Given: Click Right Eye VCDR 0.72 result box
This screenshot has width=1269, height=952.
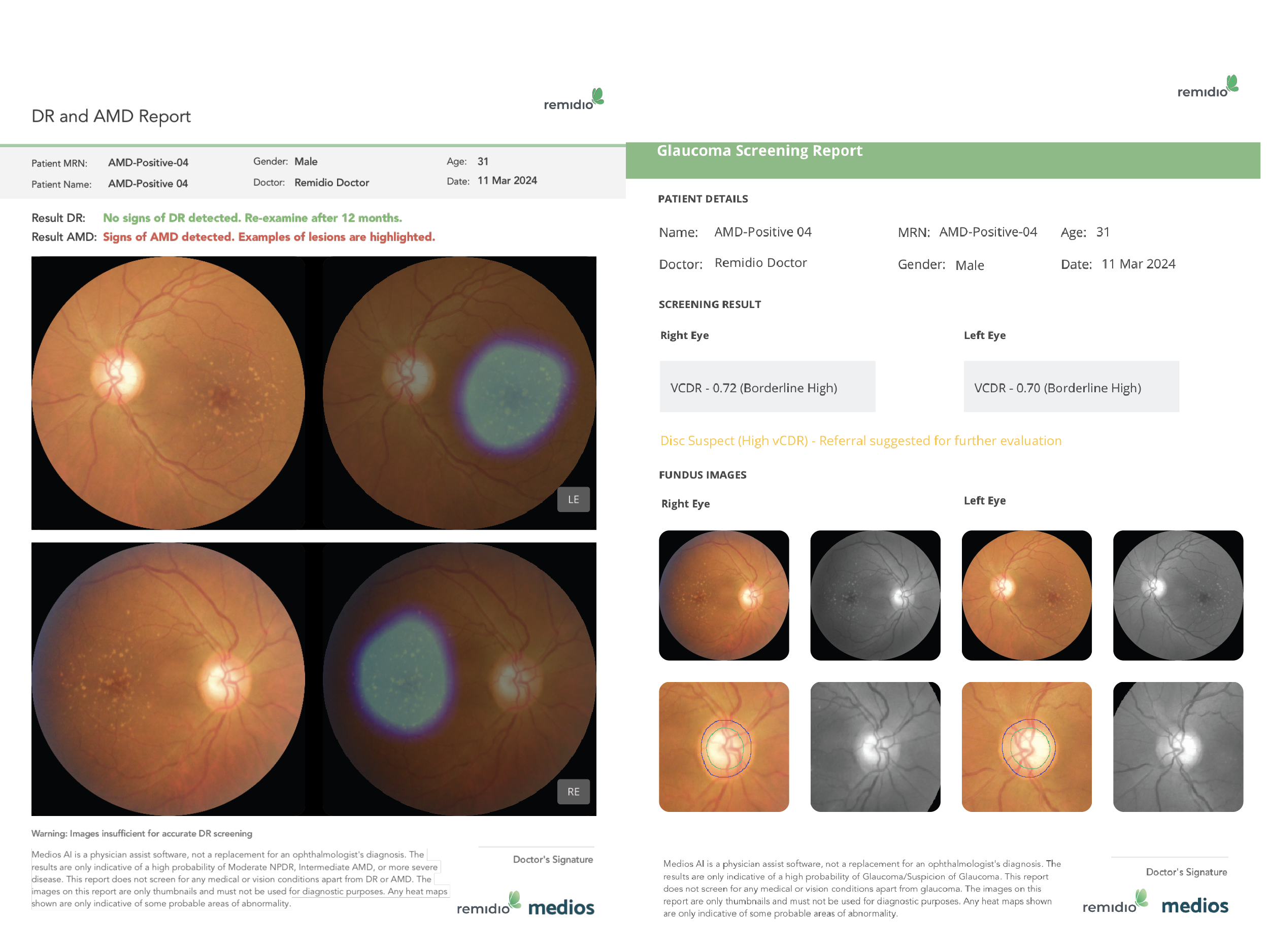Looking at the screenshot, I should (767, 387).
